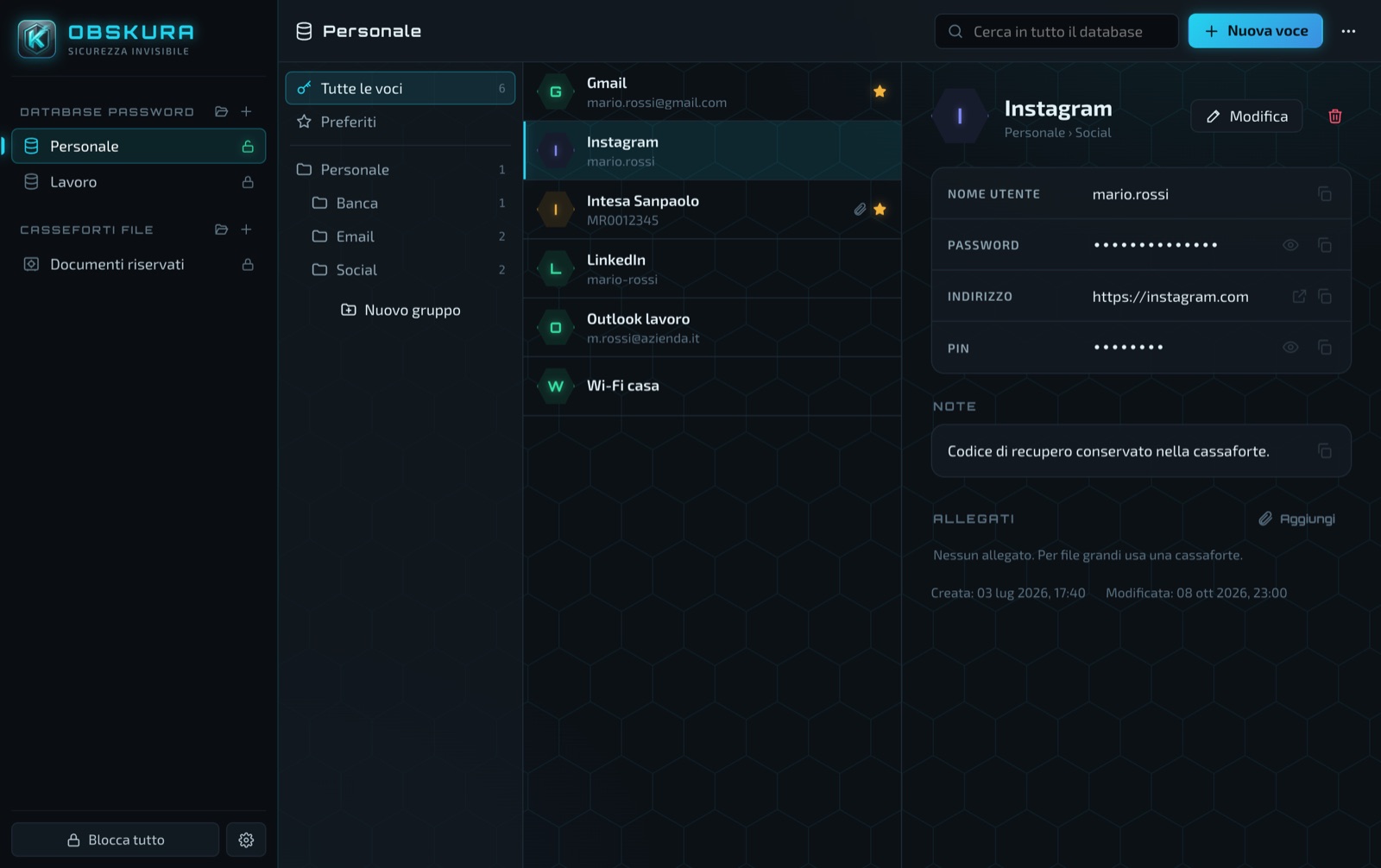Click the Personale › Social breadcrumb
1381x868 pixels.
(1057, 133)
